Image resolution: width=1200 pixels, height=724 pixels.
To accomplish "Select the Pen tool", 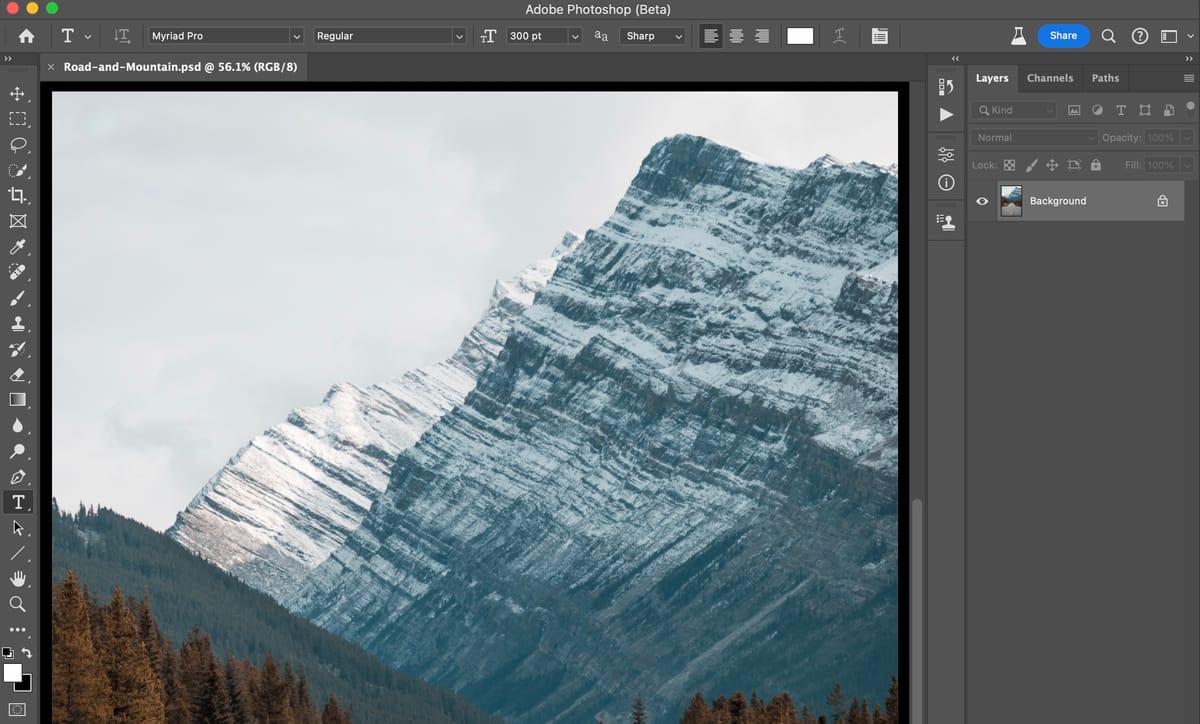I will (17, 477).
